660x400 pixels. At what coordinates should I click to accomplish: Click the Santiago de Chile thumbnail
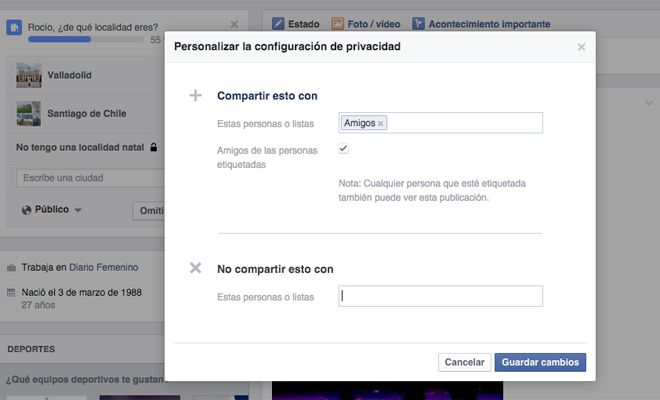point(29,114)
